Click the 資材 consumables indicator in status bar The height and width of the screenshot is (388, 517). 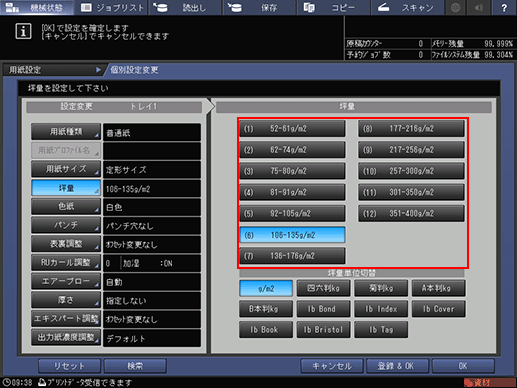click(x=489, y=383)
